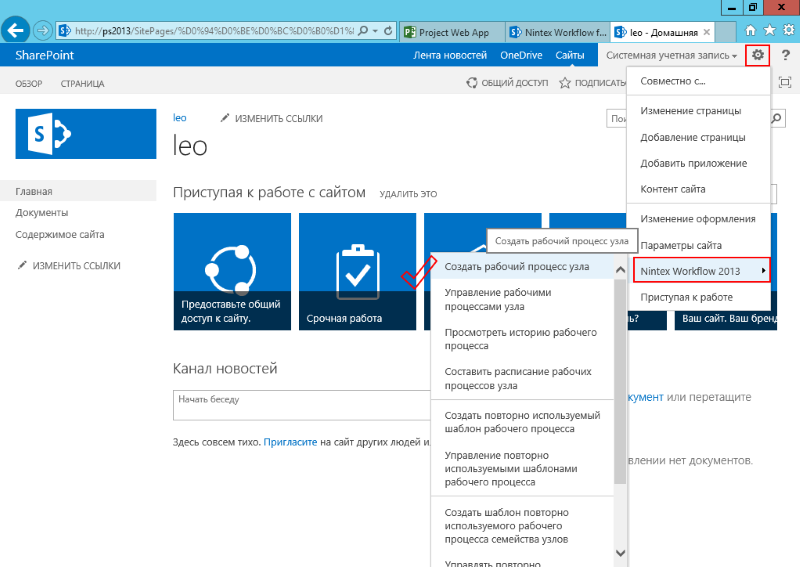Click the follow star icon ПОДПИСАТЬ
The width and height of the screenshot is (800, 567).
point(564,83)
